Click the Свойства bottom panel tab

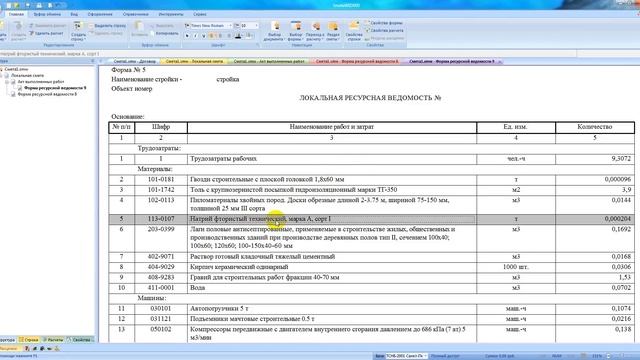80,340
